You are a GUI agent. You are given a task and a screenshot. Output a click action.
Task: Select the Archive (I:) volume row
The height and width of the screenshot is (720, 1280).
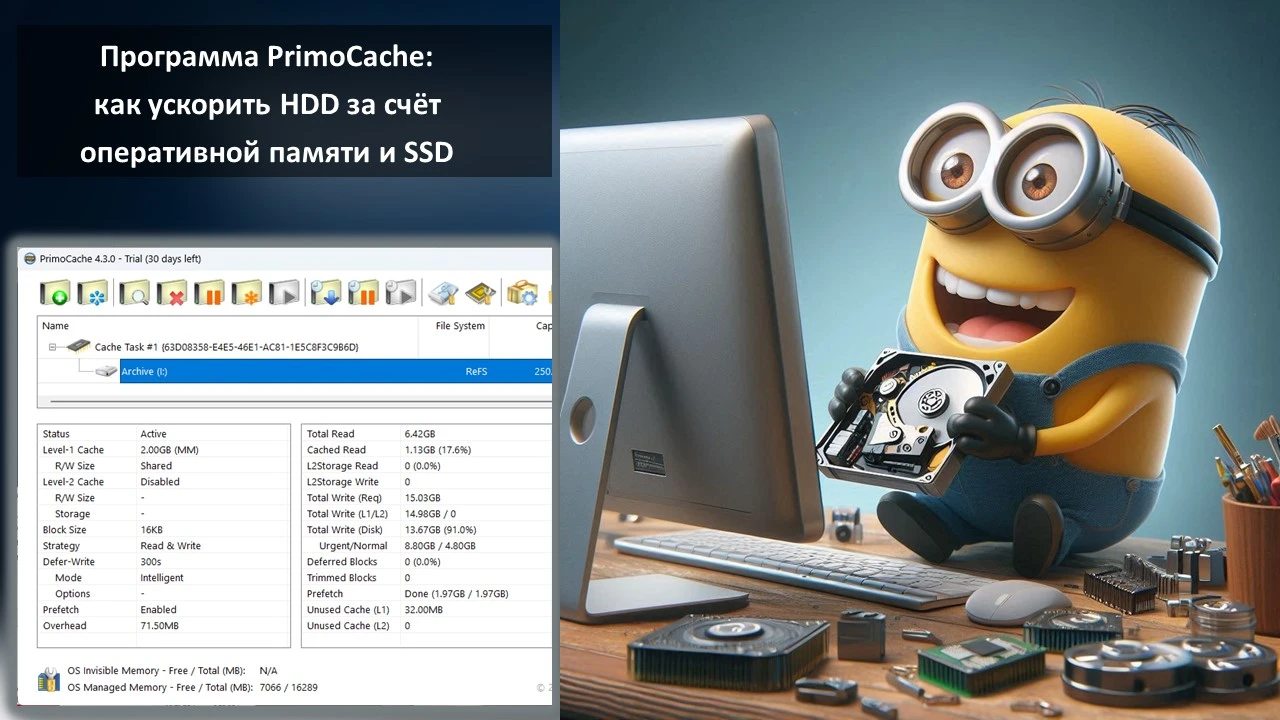336,372
